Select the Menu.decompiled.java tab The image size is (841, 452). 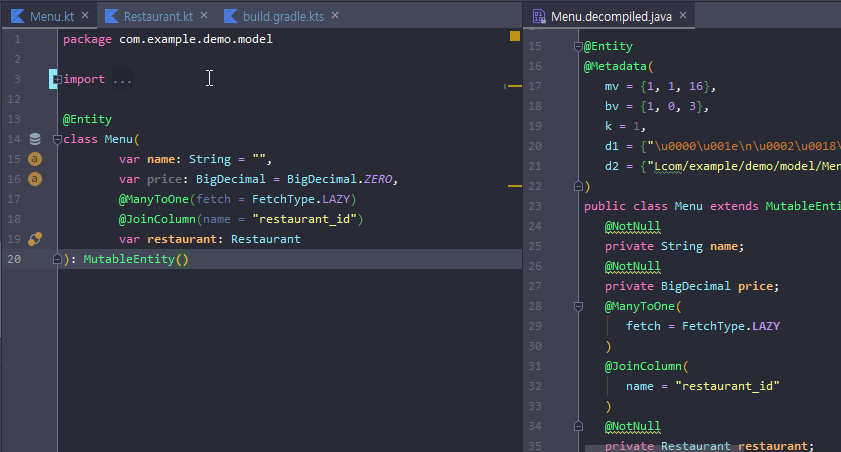click(611, 17)
